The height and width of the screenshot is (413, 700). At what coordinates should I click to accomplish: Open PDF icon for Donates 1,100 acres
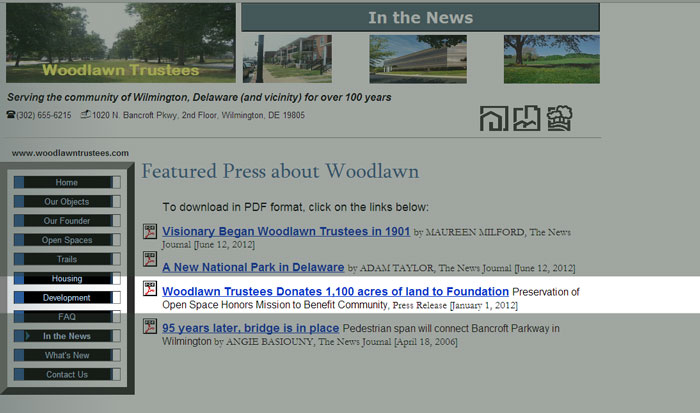[149, 291]
